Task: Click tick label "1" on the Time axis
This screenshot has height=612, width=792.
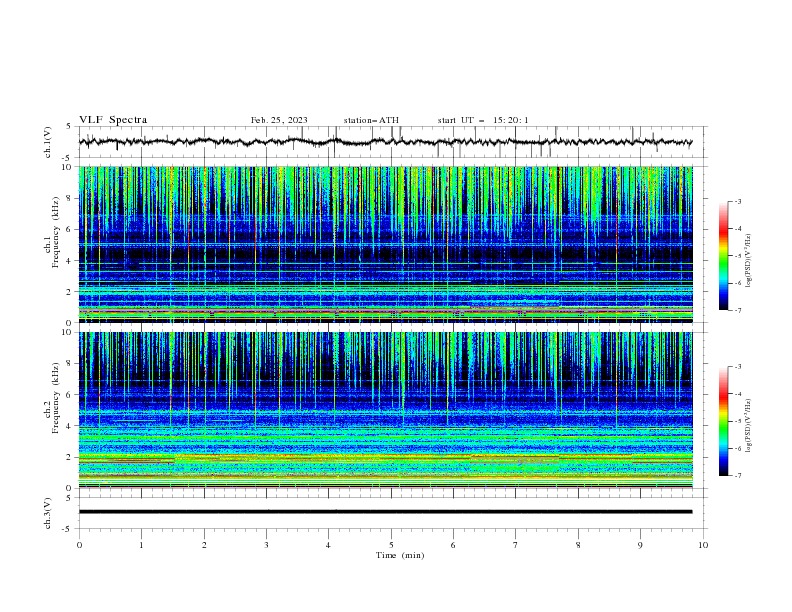Action: point(141,545)
